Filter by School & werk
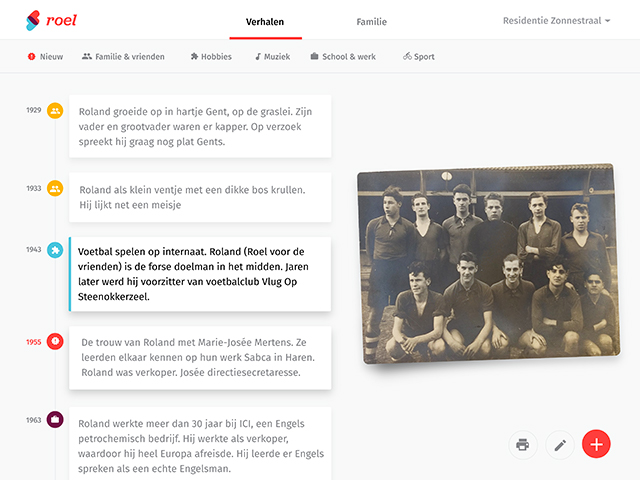Viewport: 640px width, 480px height. [343, 57]
